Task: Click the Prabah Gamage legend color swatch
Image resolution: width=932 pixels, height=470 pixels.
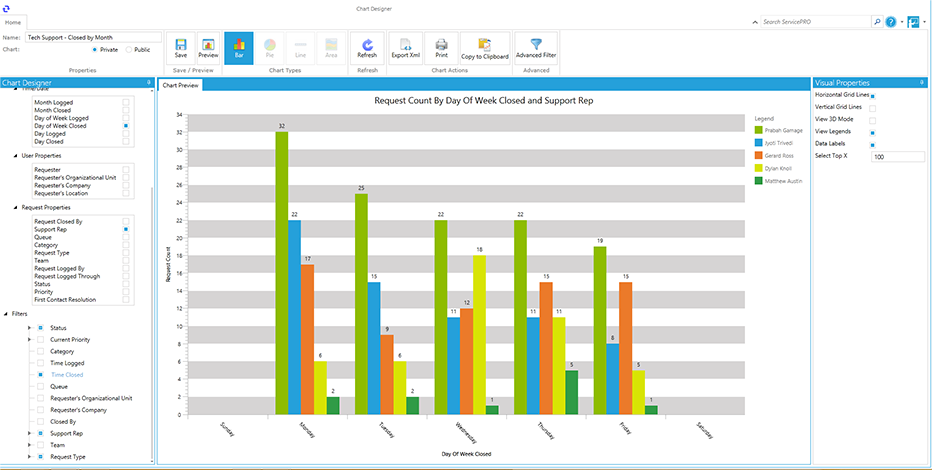Action: click(758, 130)
